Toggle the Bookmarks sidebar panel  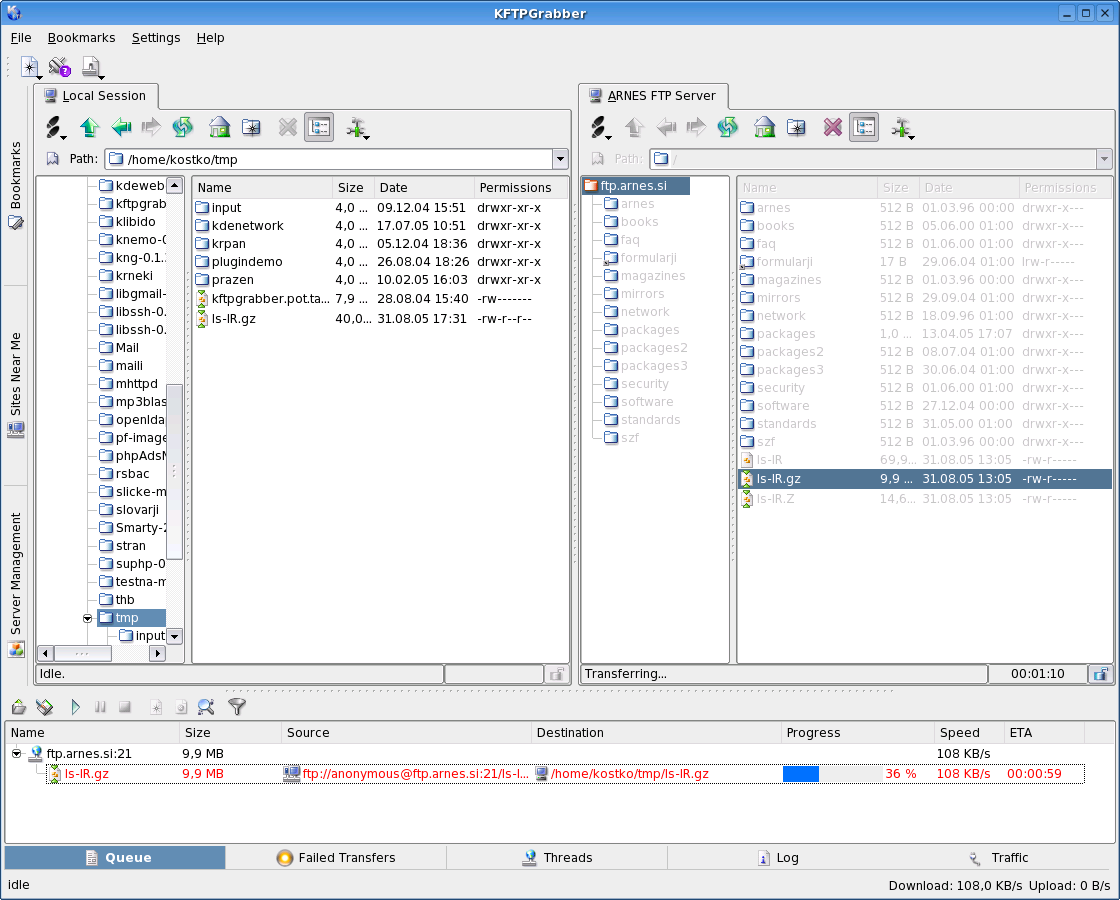click(x=16, y=184)
